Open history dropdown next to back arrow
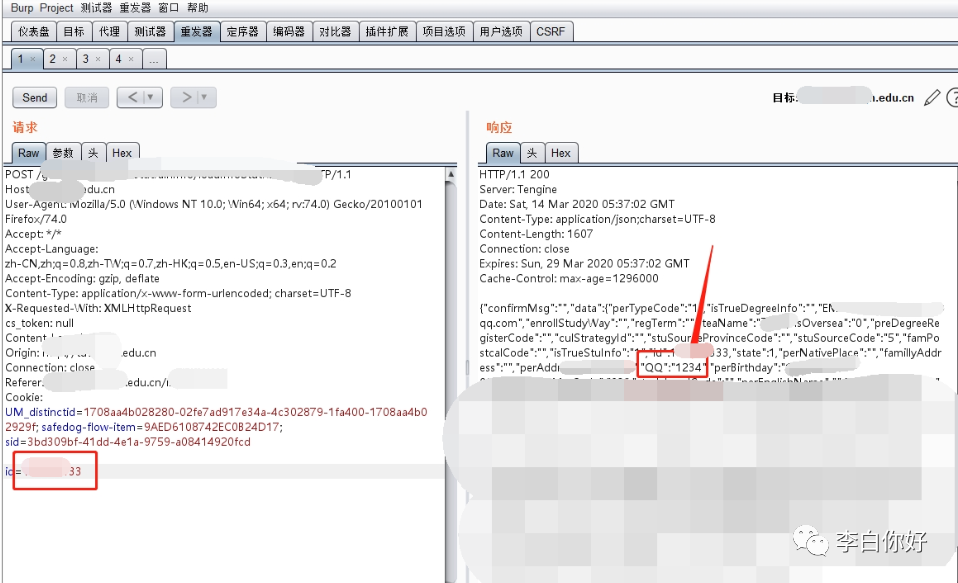Viewport: 958px width, 583px height. (152, 97)
